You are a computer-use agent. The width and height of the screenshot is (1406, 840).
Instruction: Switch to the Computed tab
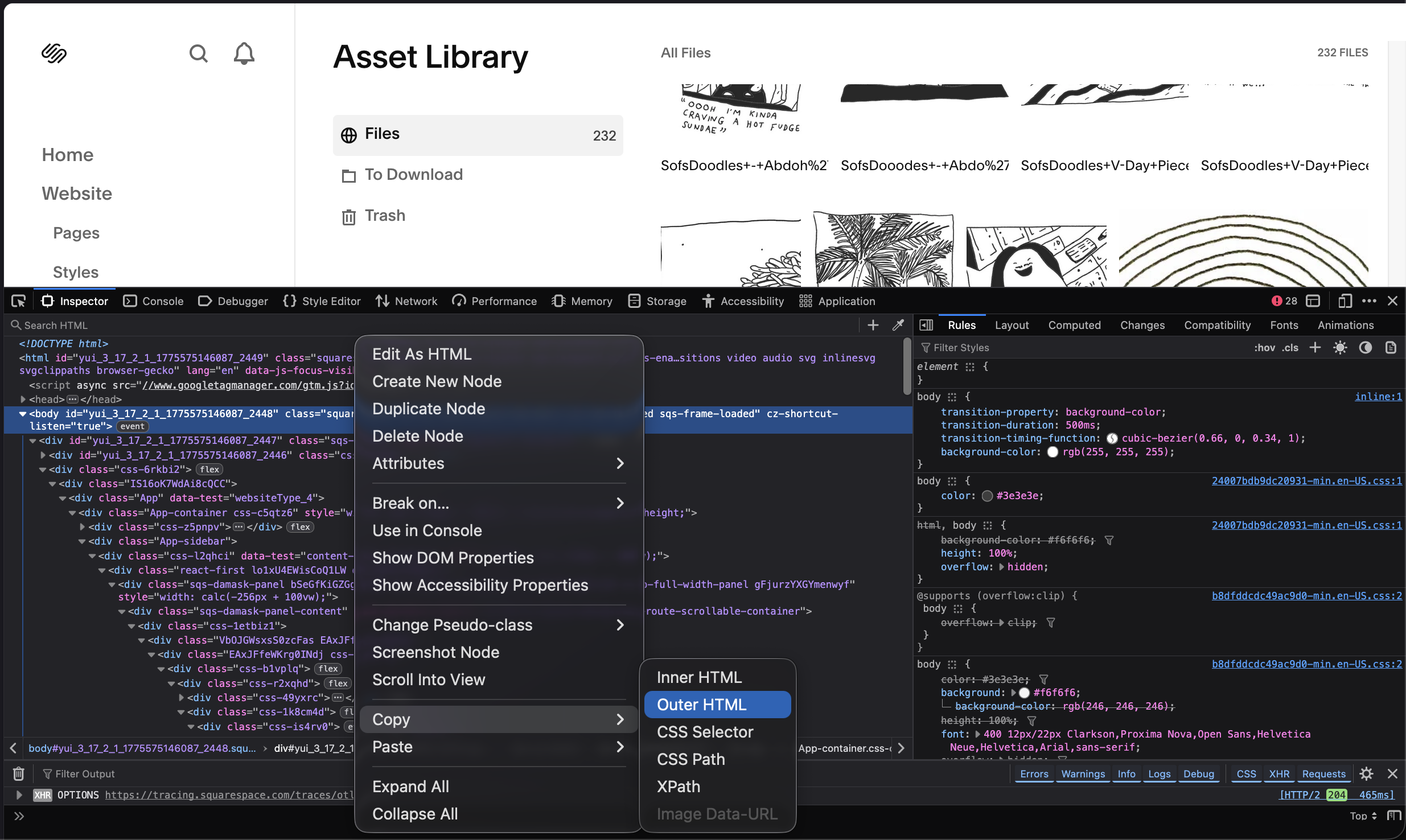[x=1074, y=324]
